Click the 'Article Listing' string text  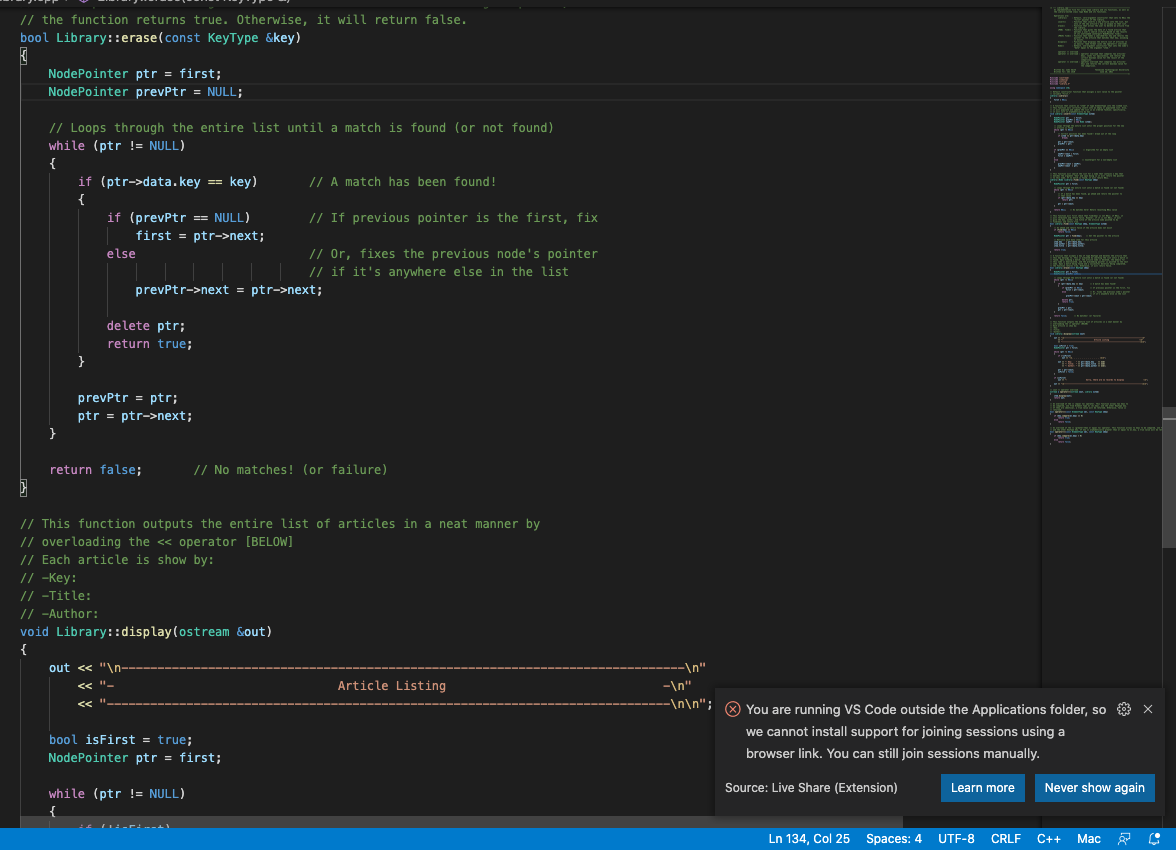pos(392,686)
